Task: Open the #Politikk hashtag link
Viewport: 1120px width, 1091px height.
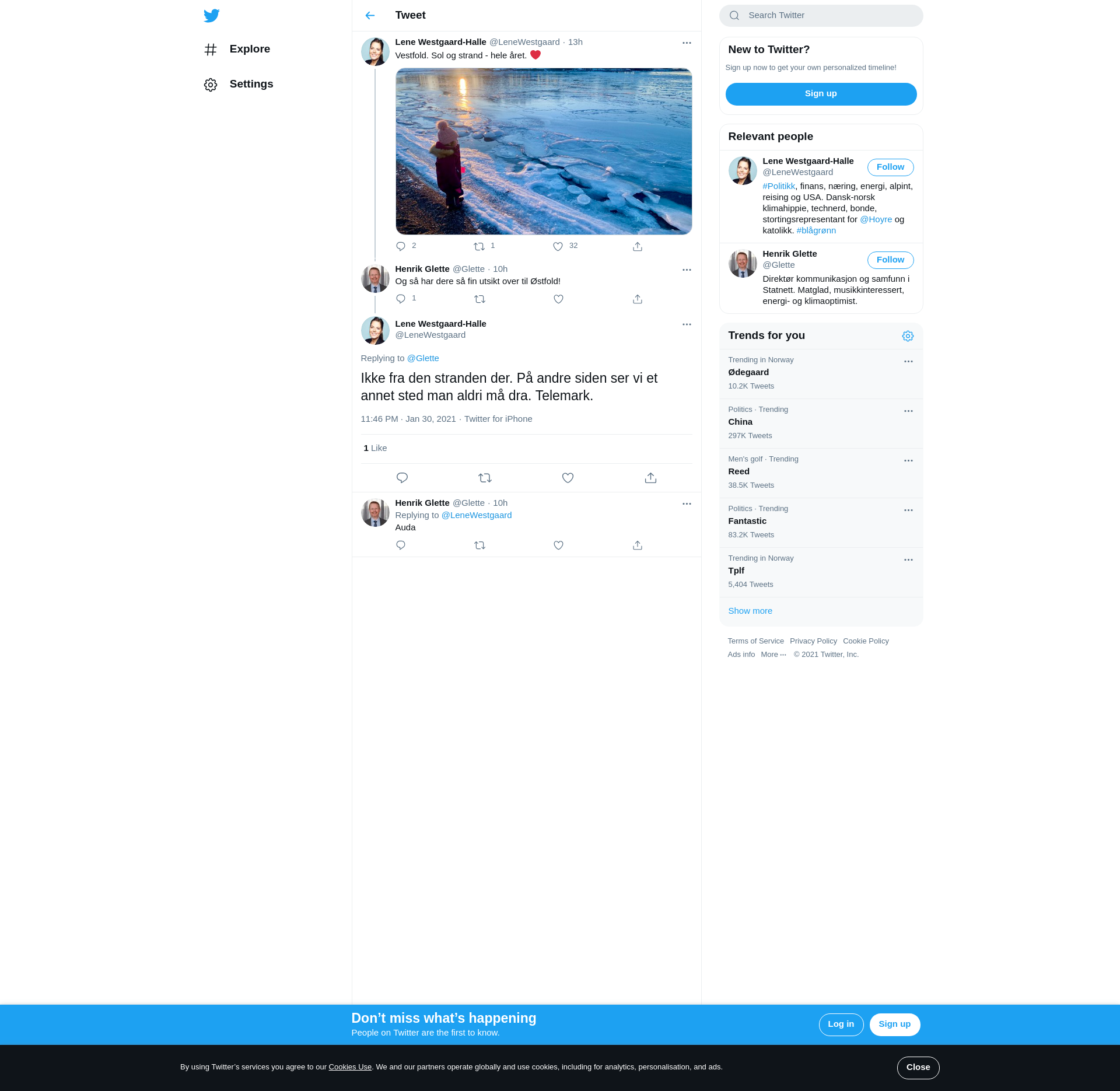Action: (x=779, y=186)
